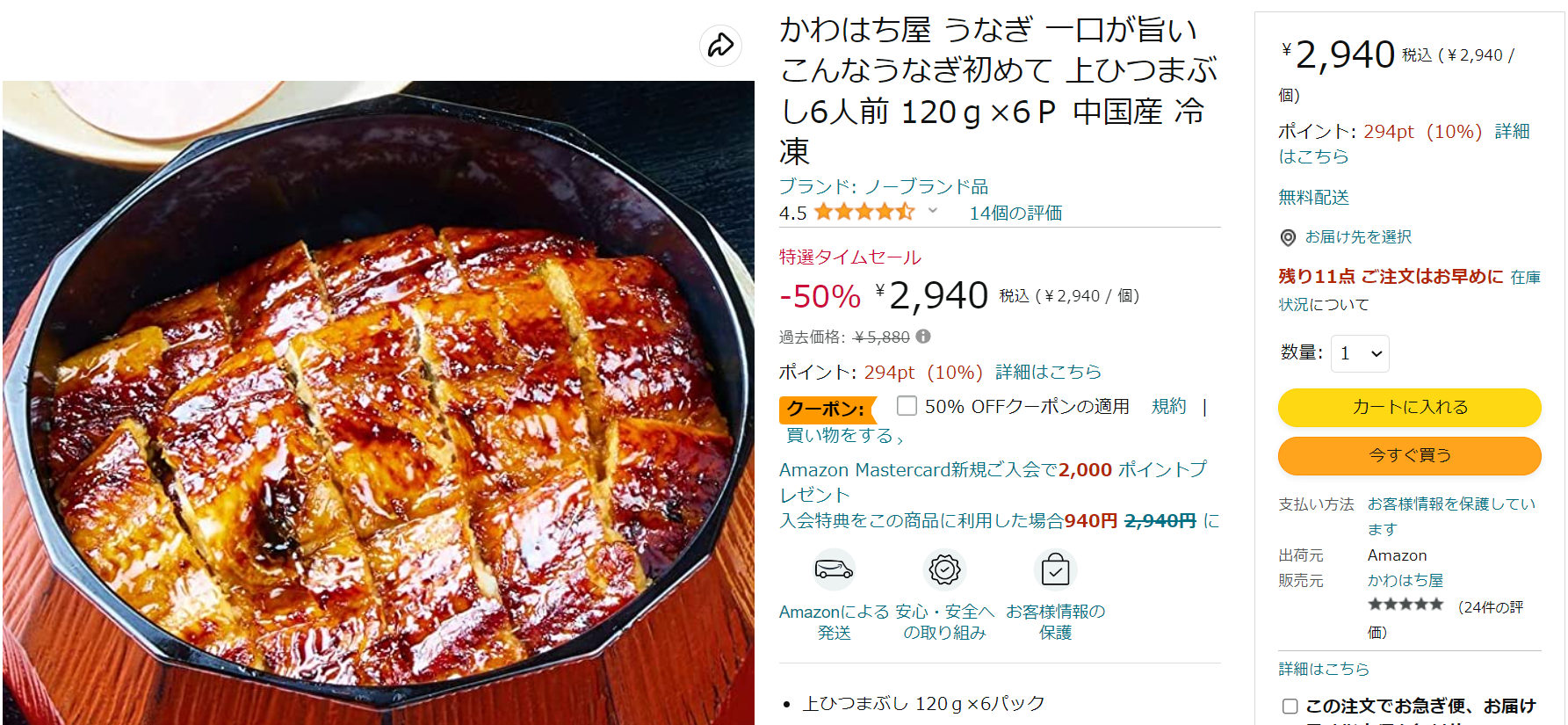The width and height of the screenshot is (1568, 725).
Task: Open the quantity dropdown
Action: [1360, 353]
